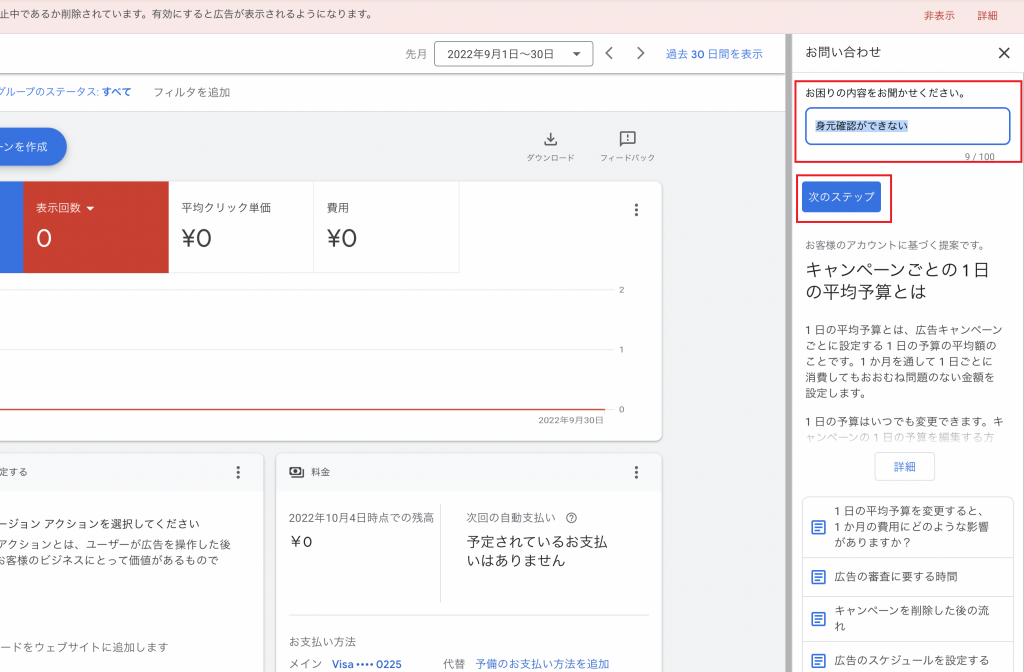Click status filter すべて

(x=116, y=92)
